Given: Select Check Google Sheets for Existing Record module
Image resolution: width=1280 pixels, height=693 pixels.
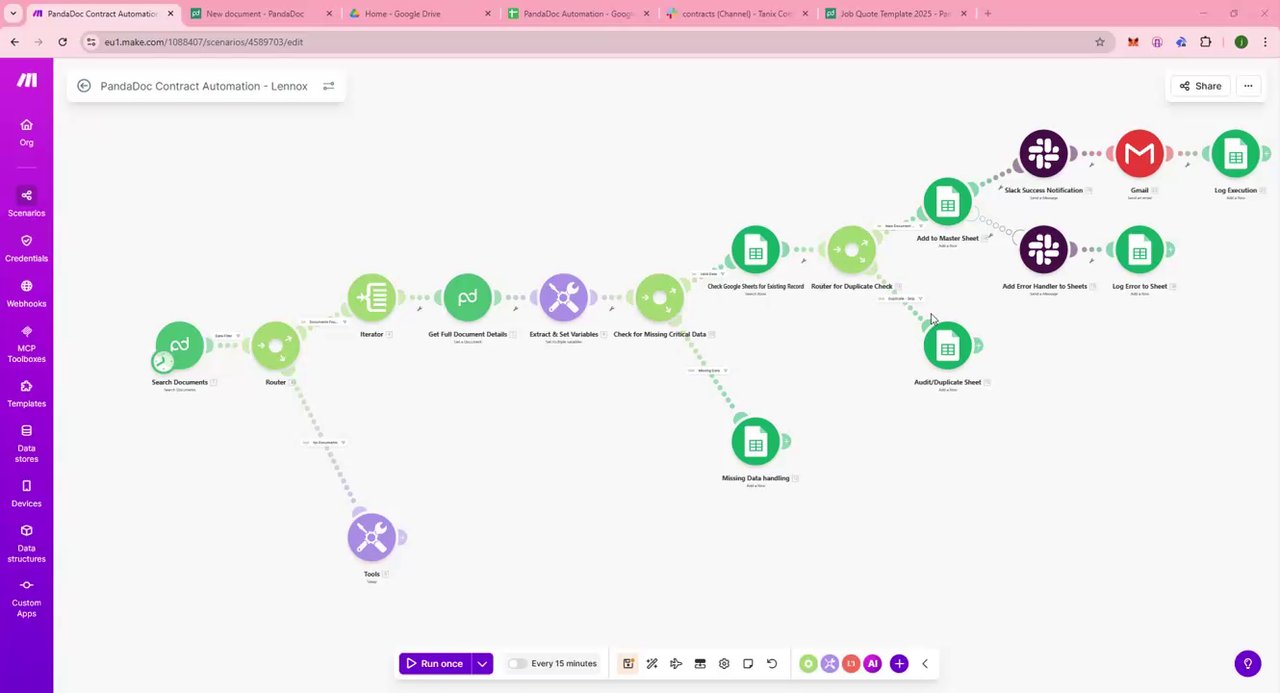Looking at the screenshot, I should (755, 250).
